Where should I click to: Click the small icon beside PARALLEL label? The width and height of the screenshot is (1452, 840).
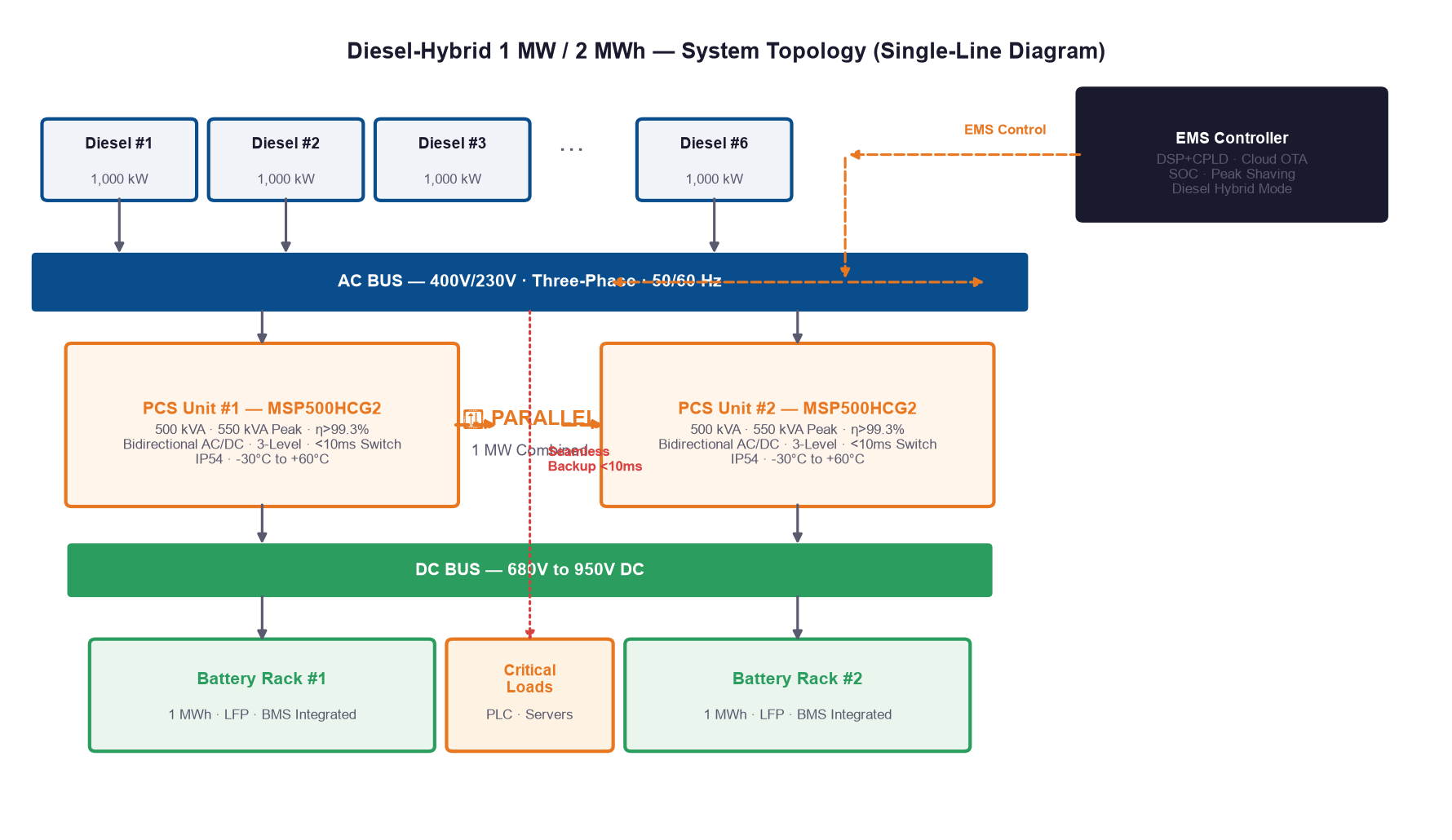click(473, 419)
